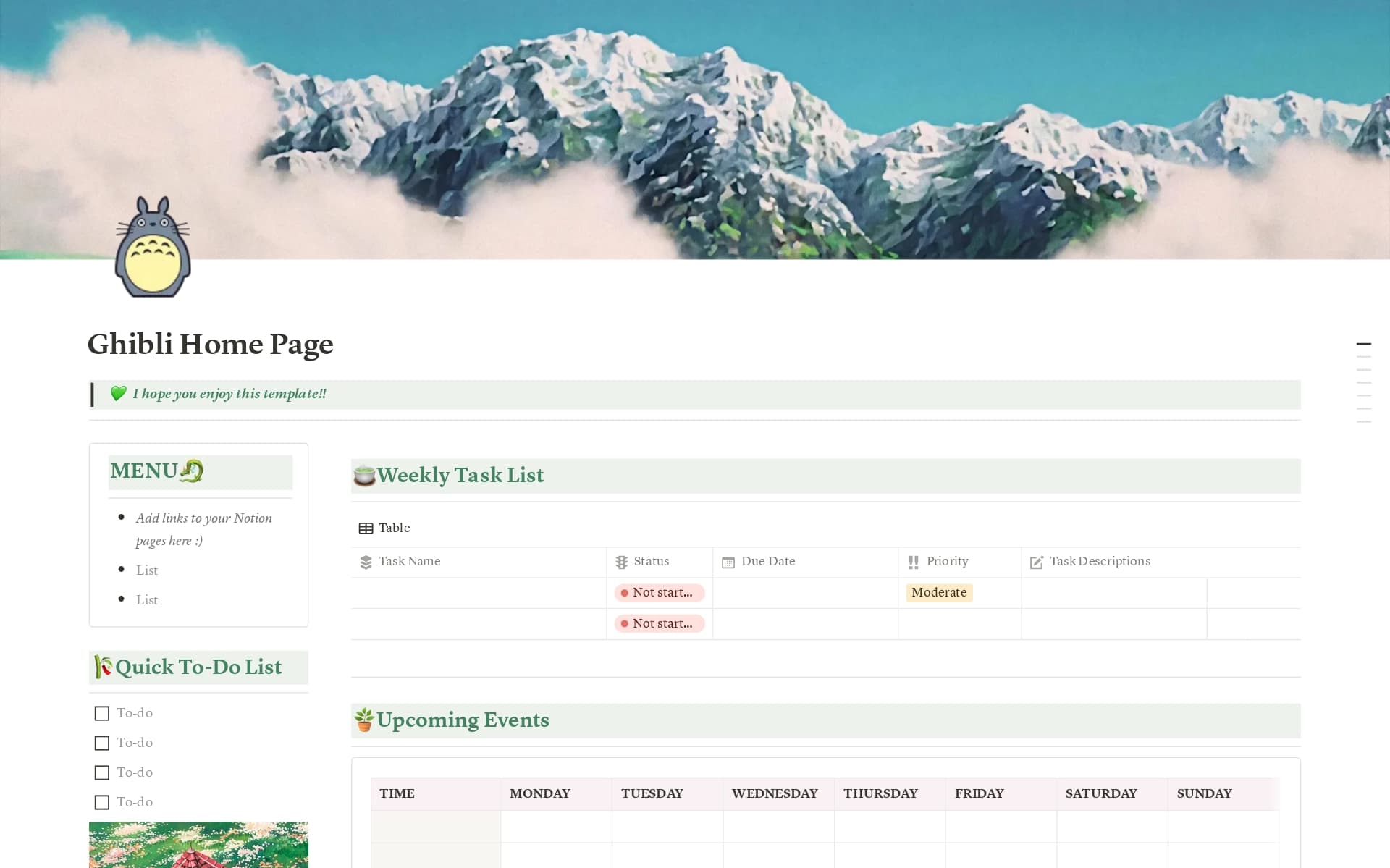Click the edit icon on Task Descriptions column
1390x868 pixels.
[x=1037, y=561]
